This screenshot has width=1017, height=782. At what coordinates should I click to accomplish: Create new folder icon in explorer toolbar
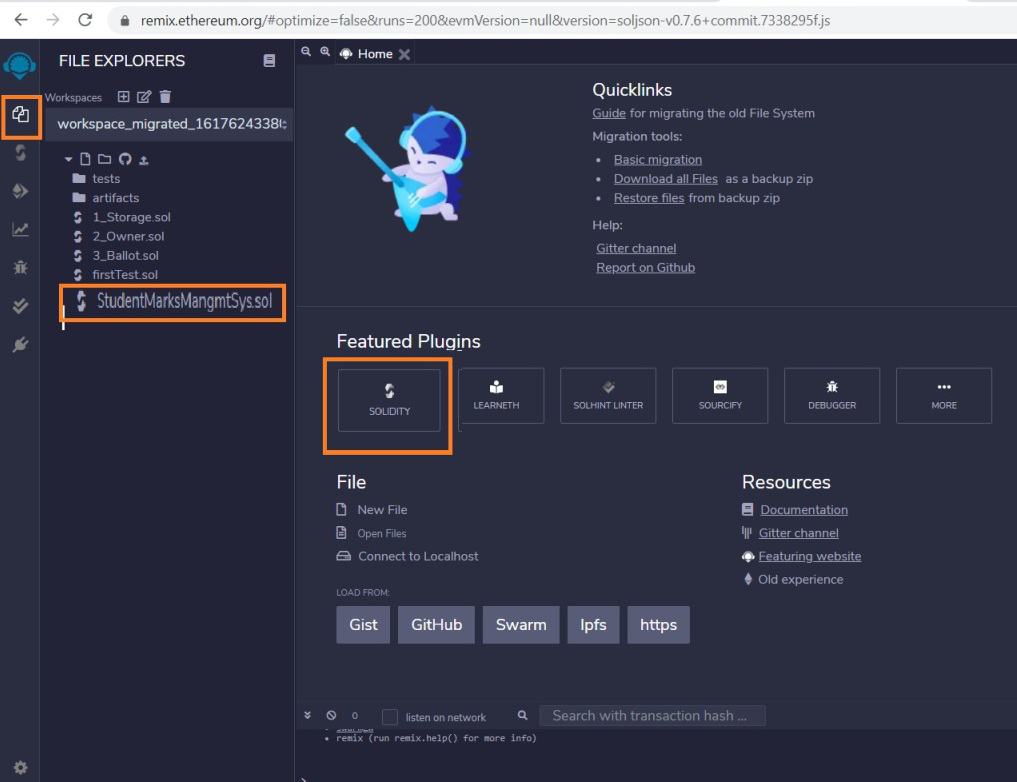(x=104, y=159)
